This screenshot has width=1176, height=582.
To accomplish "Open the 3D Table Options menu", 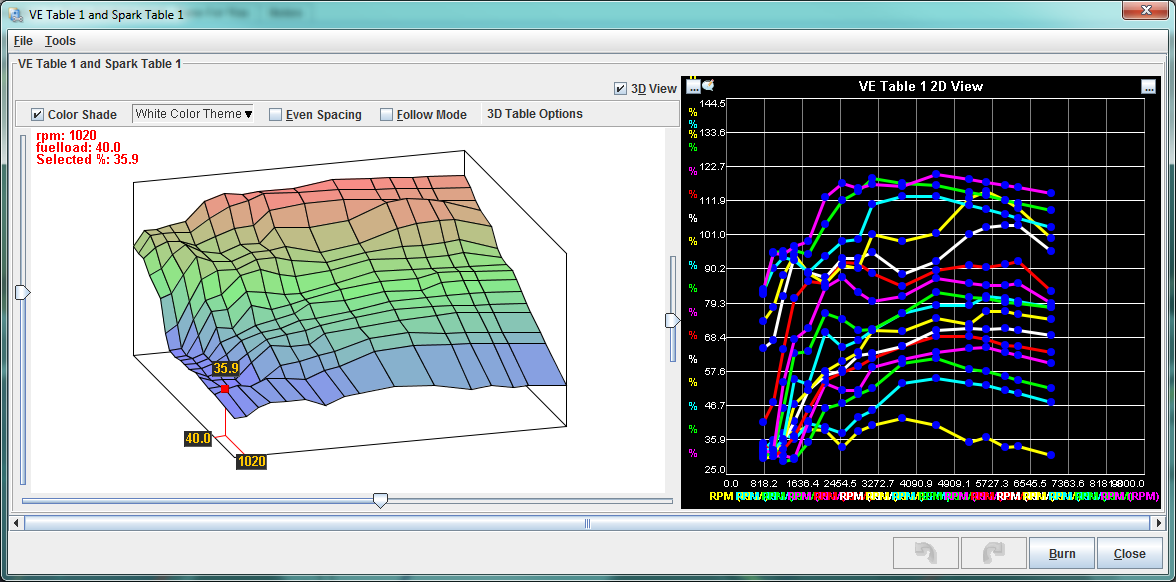I will (535, 114).
